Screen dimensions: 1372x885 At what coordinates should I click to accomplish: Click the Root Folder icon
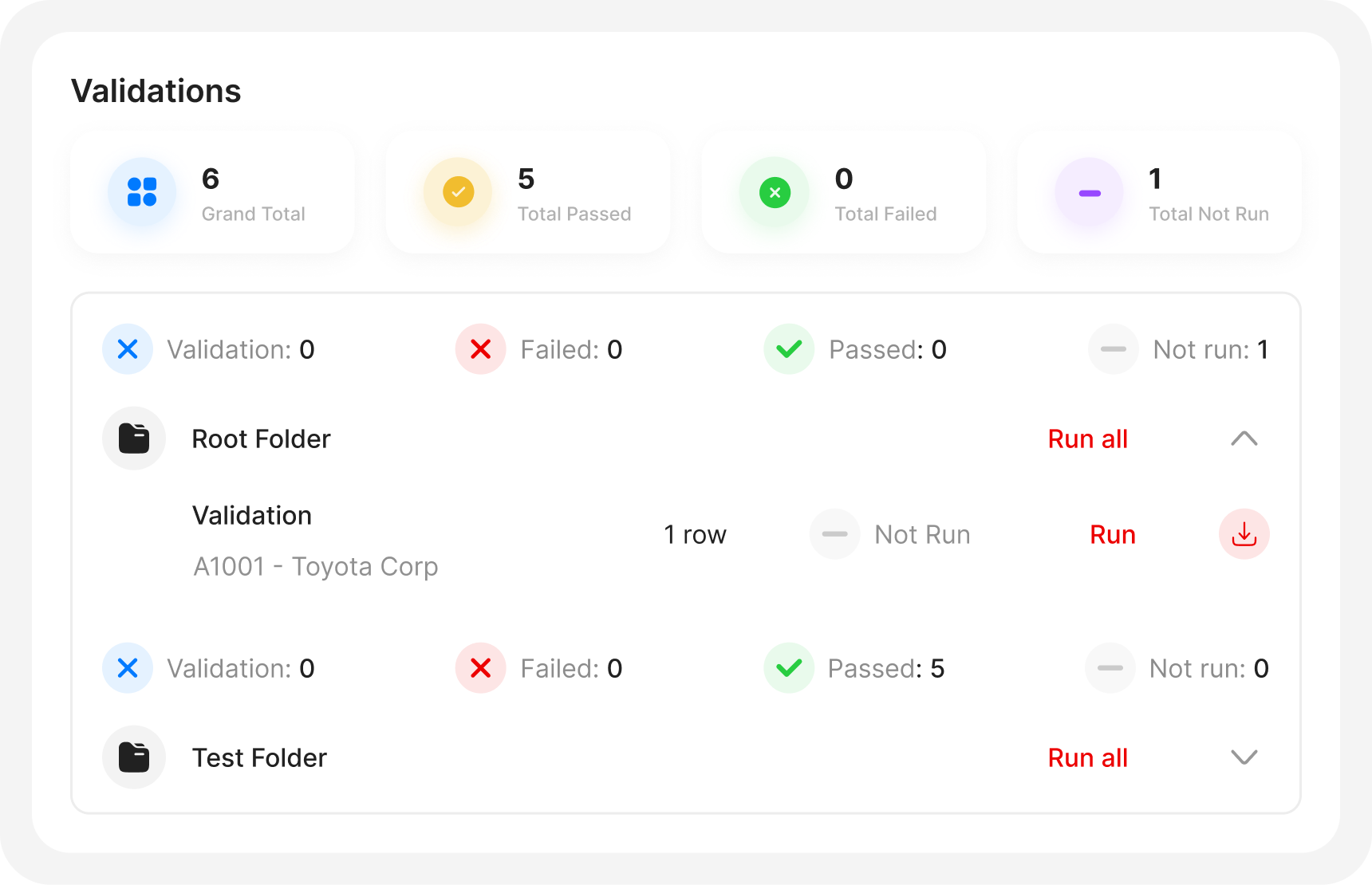click(133, 438)
